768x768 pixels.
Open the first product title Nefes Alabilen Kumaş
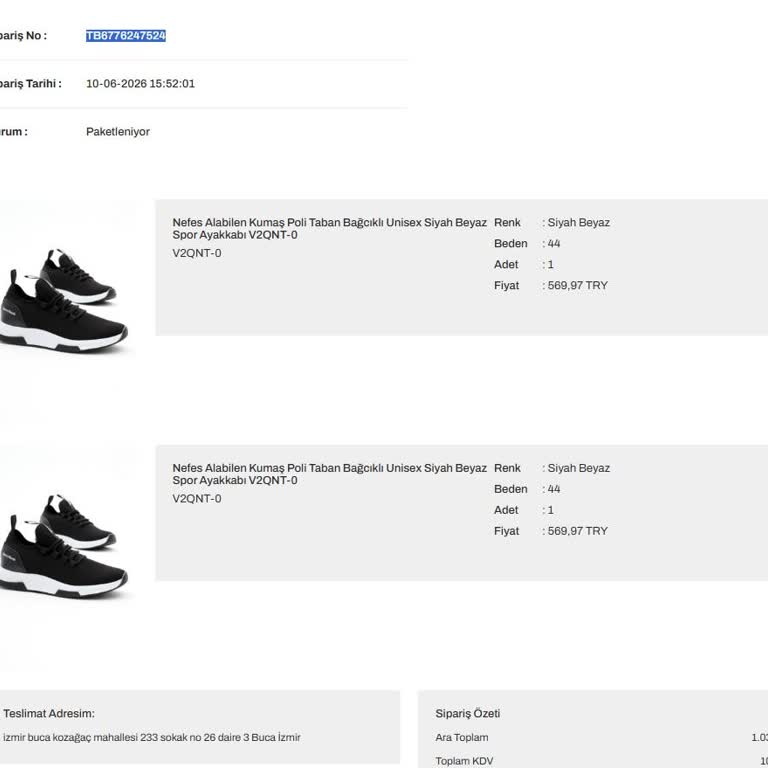[x=330, y=229]
